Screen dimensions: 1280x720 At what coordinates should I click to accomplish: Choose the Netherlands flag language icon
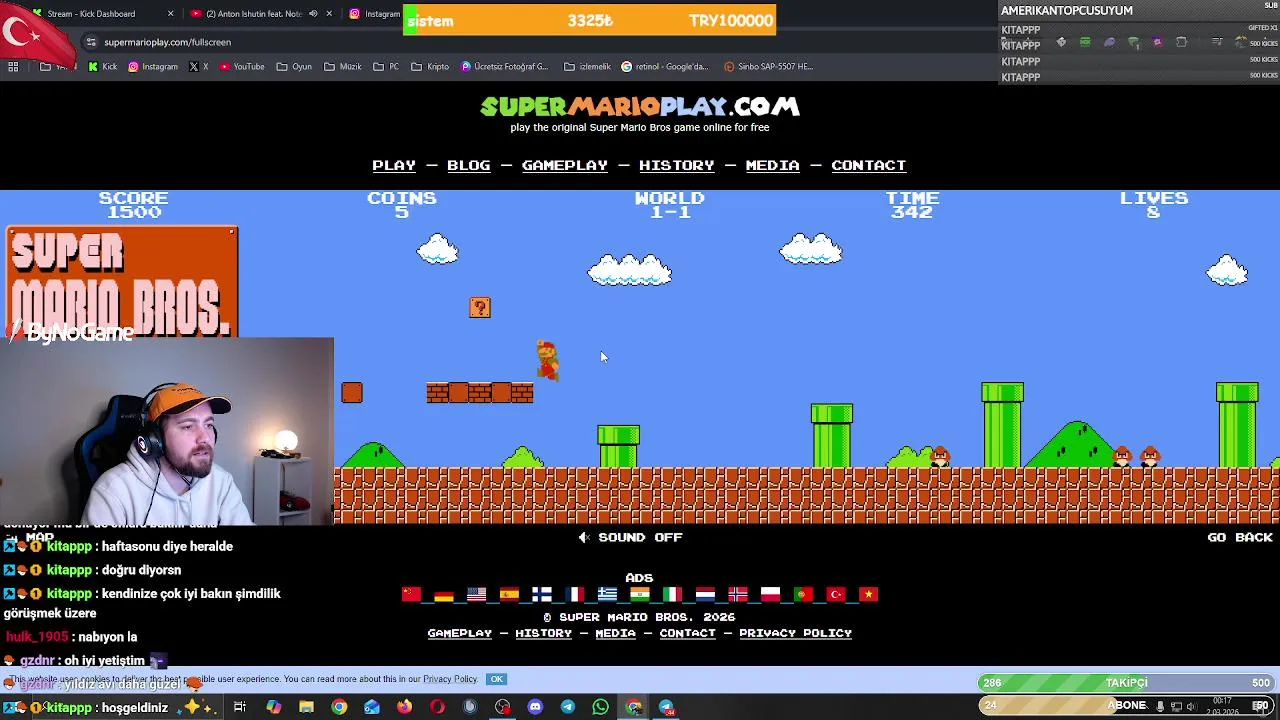pyautogui.click(x=705, y=594)
